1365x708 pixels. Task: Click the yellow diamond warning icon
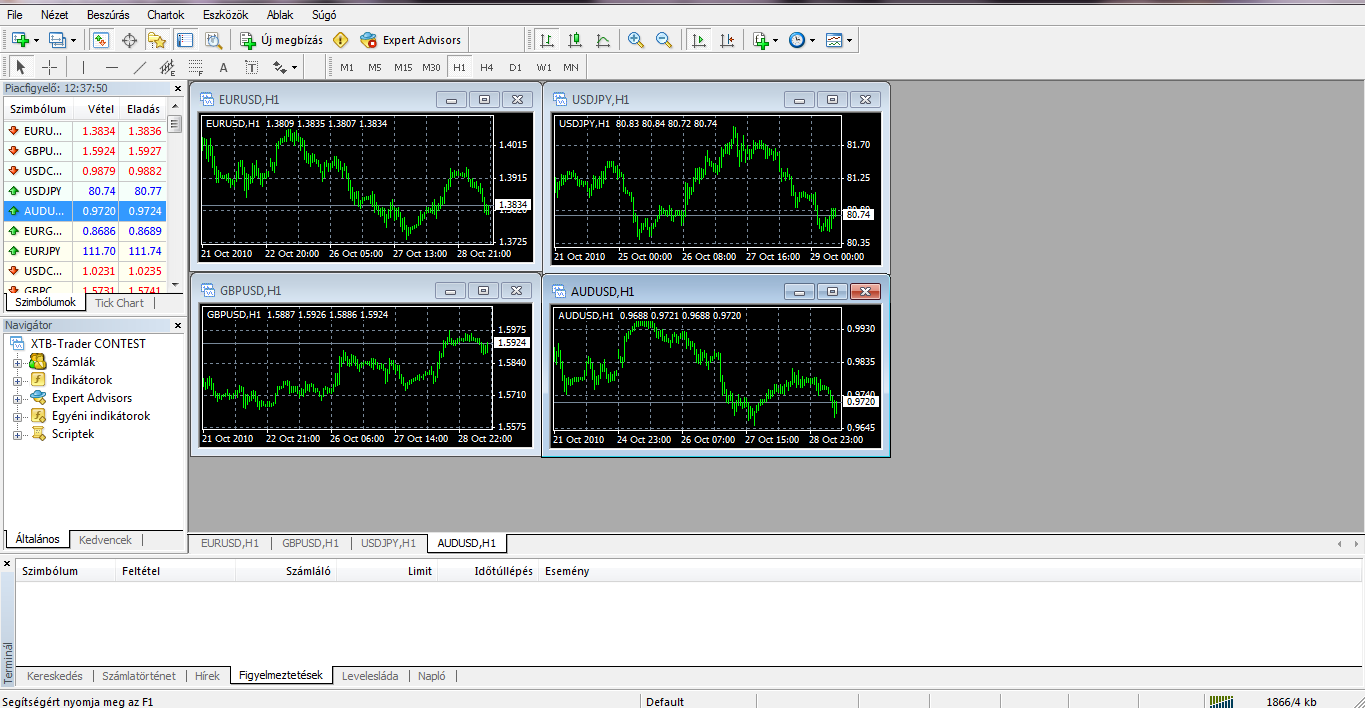point(341,40)
